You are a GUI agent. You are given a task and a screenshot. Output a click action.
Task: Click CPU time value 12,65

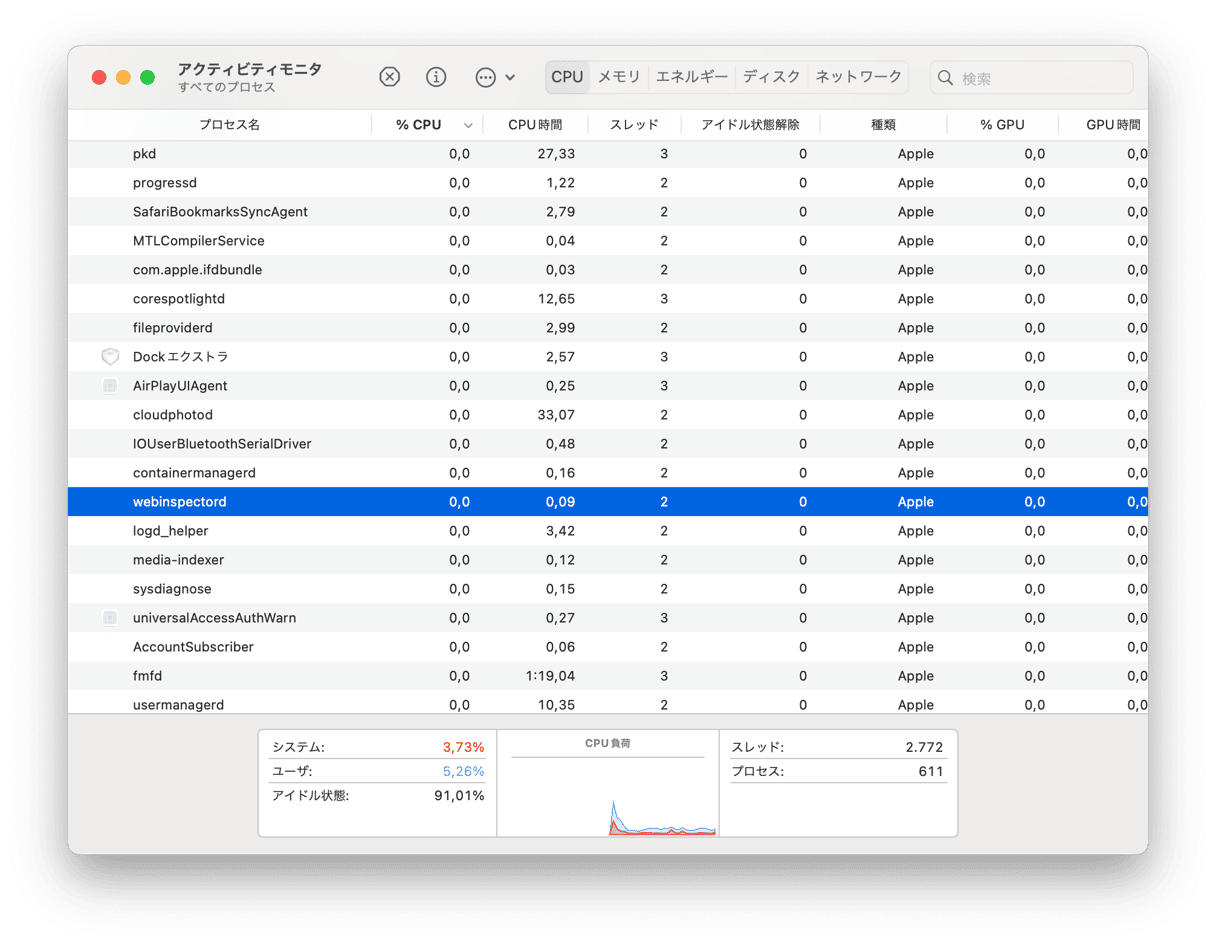pos(556,299)
